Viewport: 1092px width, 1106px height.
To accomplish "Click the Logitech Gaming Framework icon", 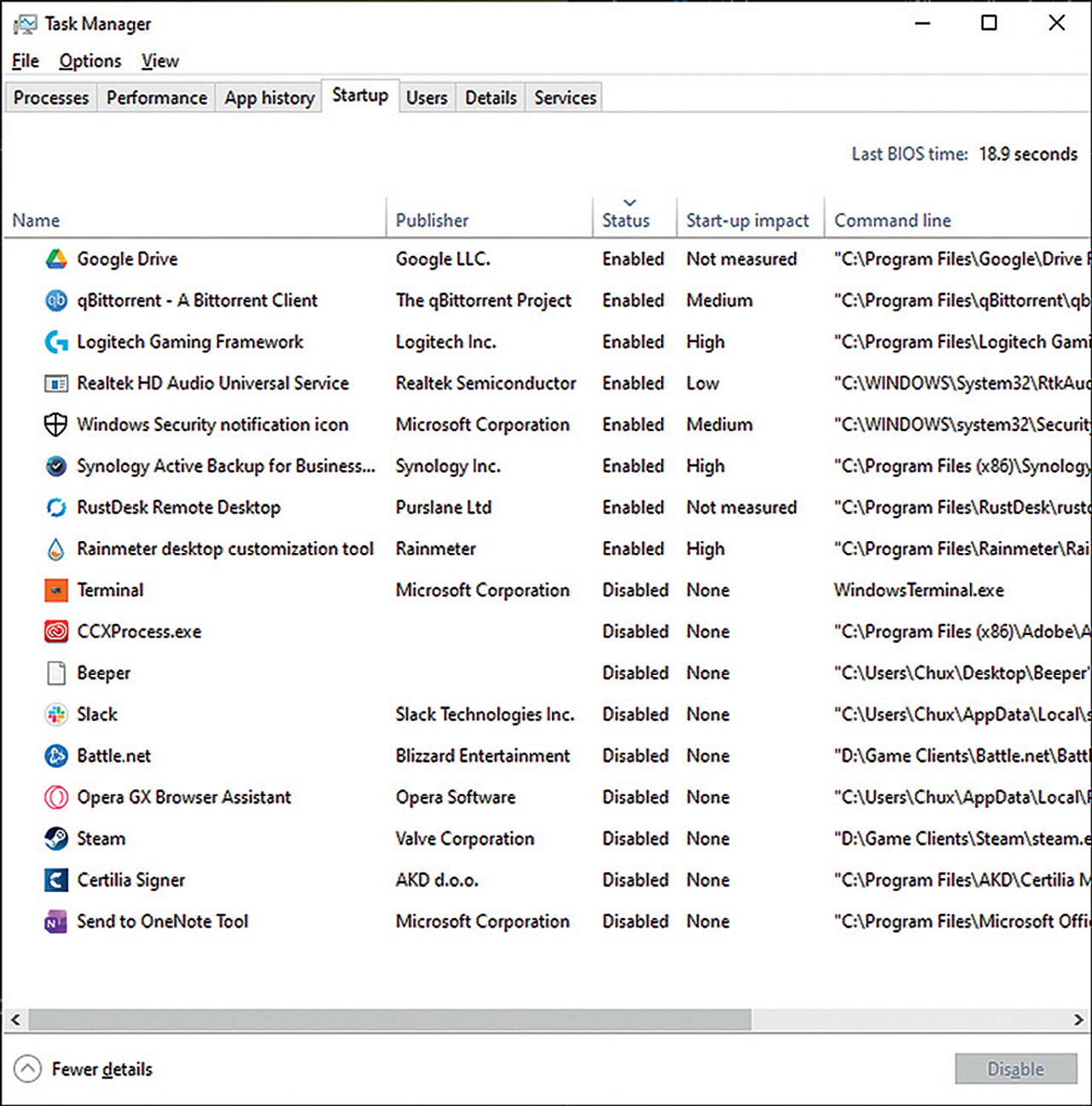I will point(56,342).
